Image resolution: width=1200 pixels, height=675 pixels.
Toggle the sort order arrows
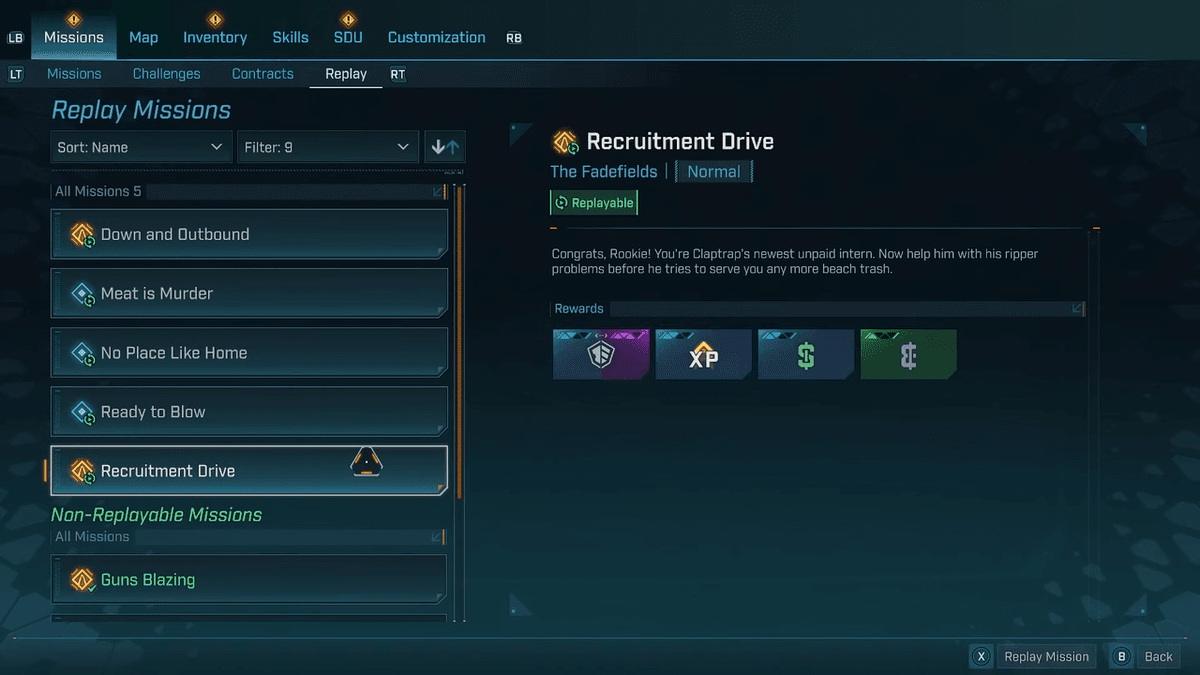click(445, 147)
